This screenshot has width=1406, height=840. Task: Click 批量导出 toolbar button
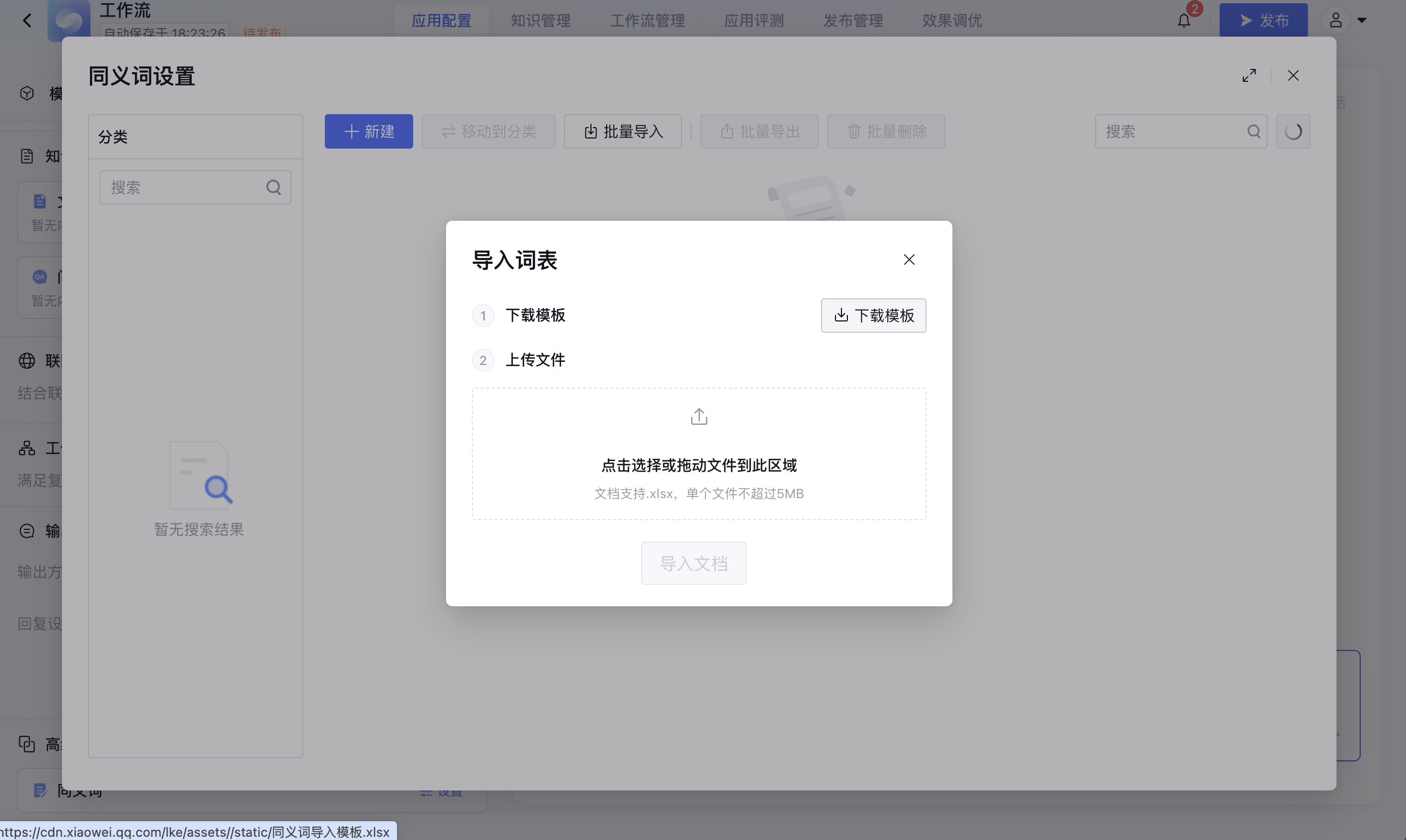(759, 132)
